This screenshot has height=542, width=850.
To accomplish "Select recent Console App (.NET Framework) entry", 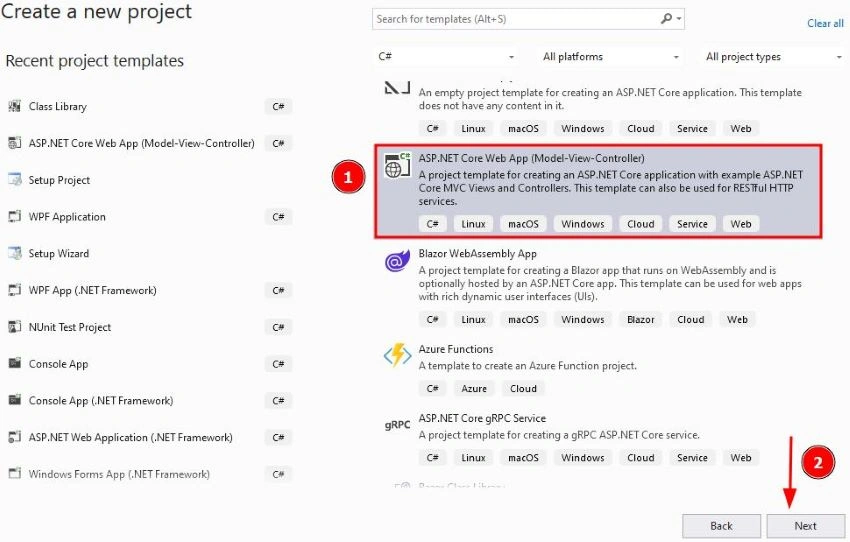I will point(150,400).
